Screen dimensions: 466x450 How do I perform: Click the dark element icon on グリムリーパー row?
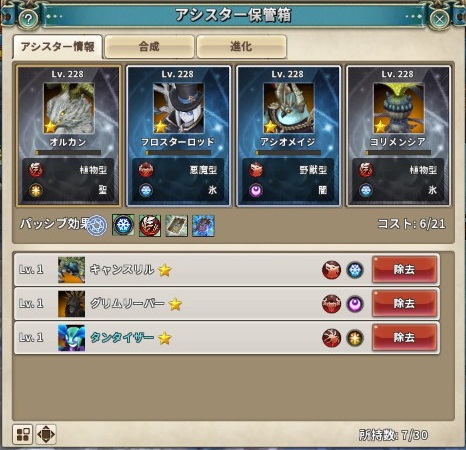coord(355,304)
